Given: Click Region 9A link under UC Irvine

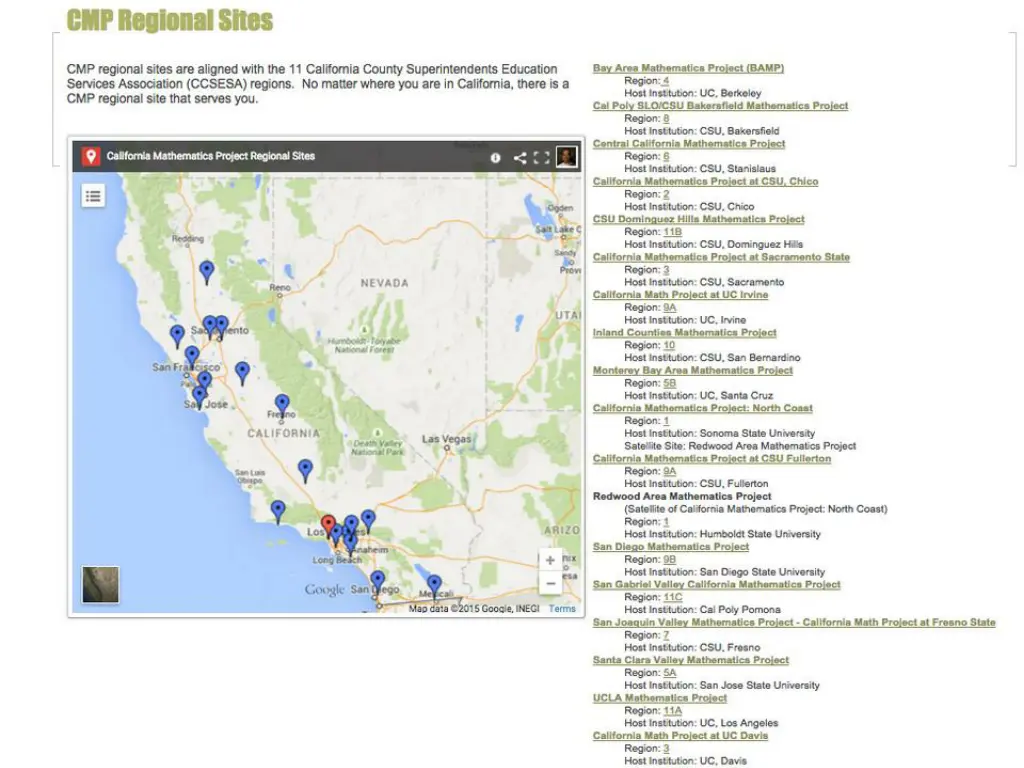Looking at the screenshot, I should 669,308.
